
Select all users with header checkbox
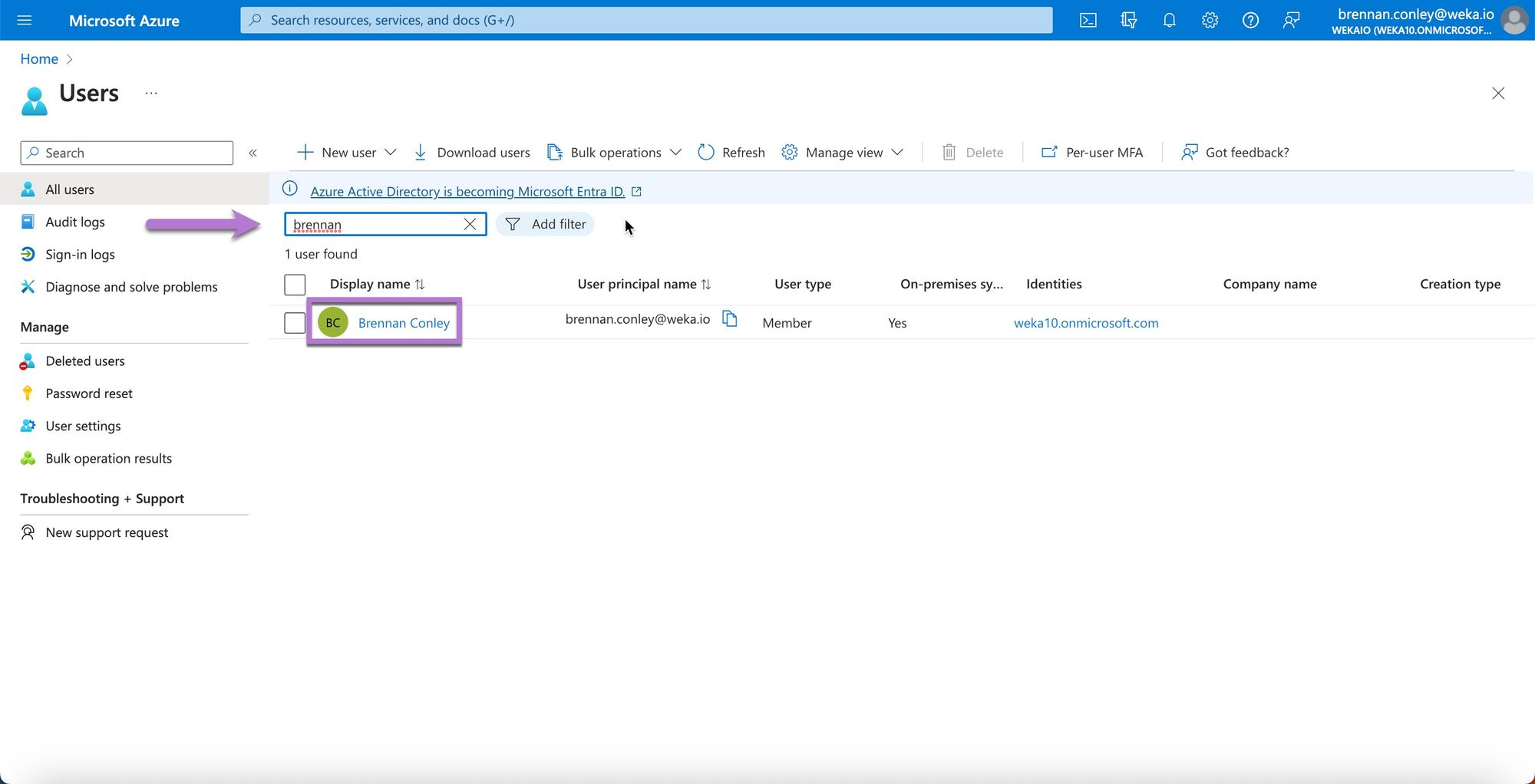(x=295, y=285)
